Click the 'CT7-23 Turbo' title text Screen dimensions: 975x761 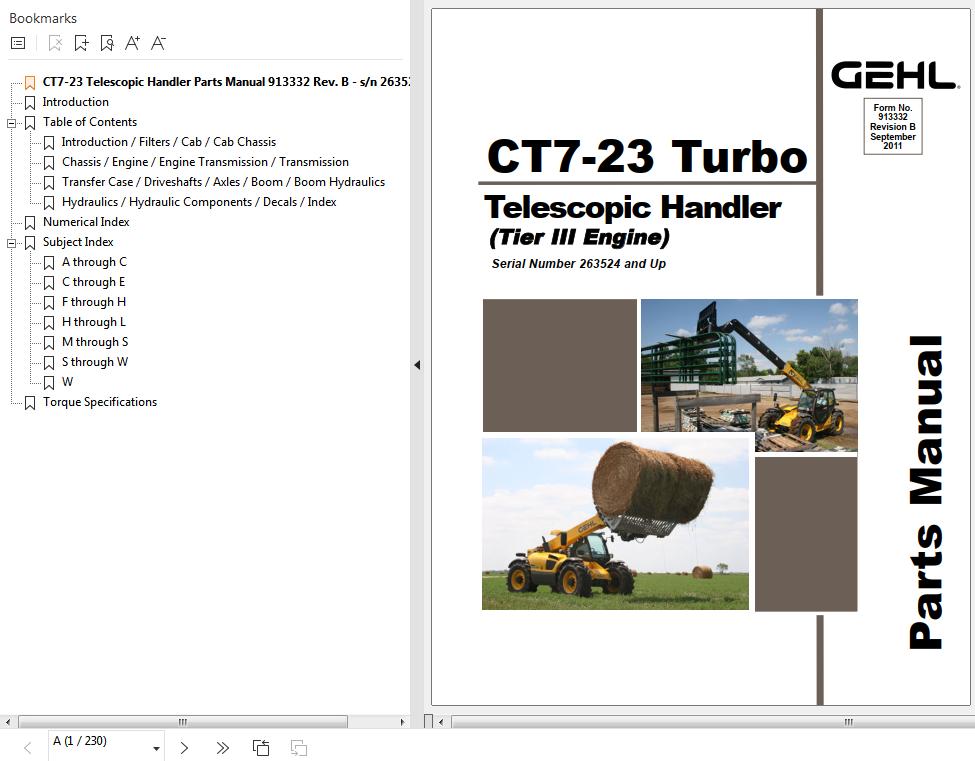(x=647, y=155)
